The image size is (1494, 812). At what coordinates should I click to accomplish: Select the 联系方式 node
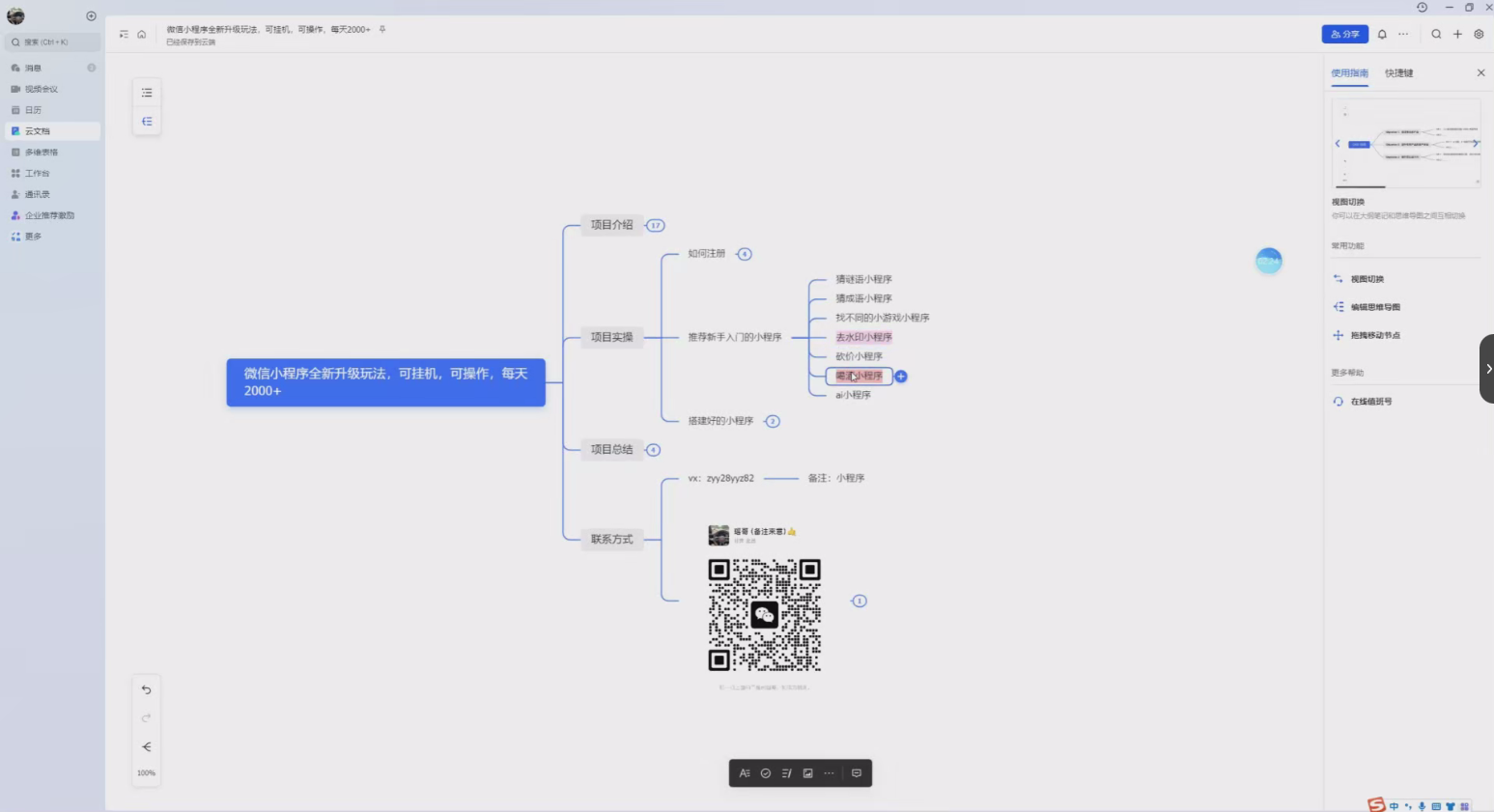pos(612,540)
